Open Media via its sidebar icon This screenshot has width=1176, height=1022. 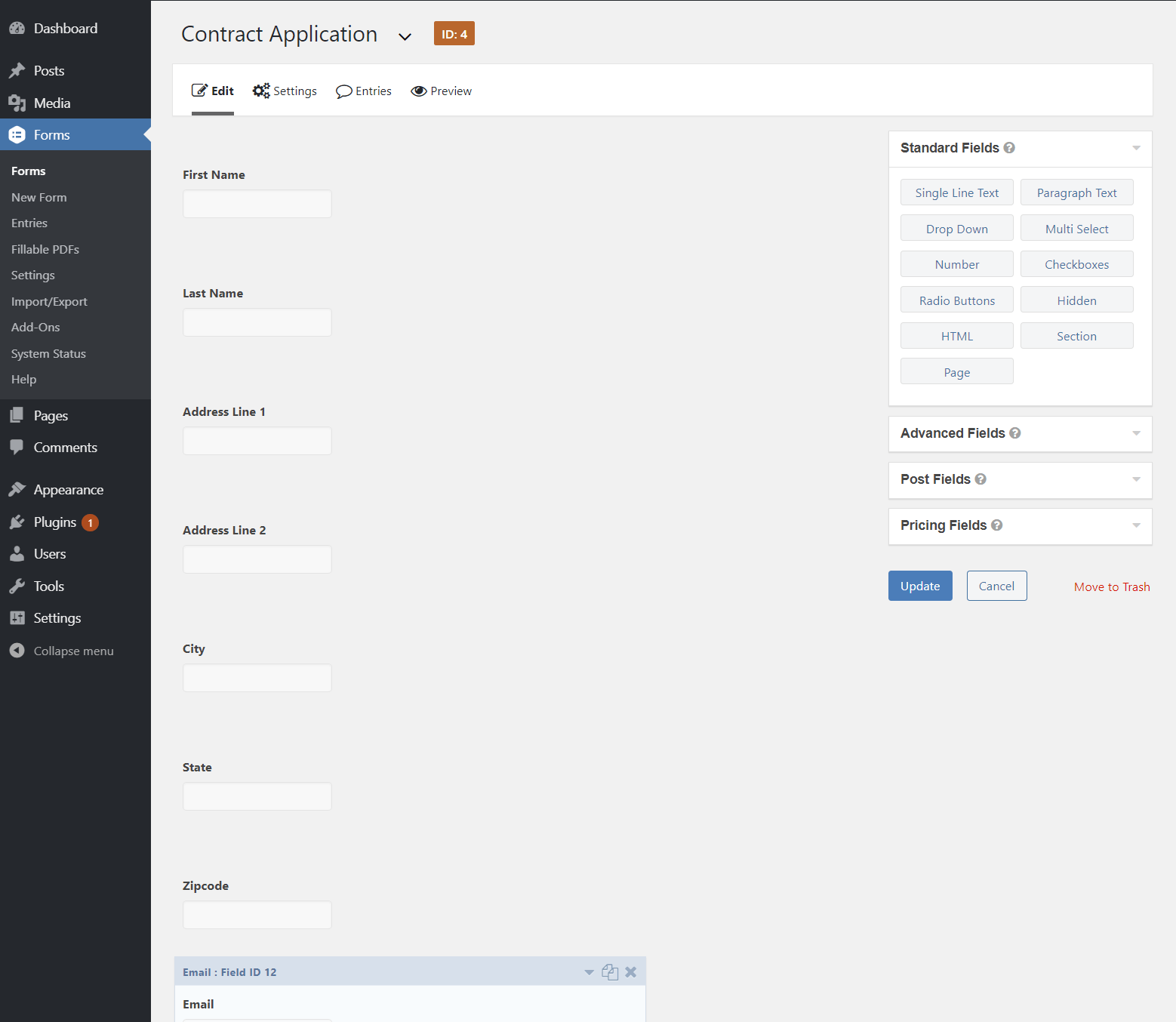click(x=17, y=103)
